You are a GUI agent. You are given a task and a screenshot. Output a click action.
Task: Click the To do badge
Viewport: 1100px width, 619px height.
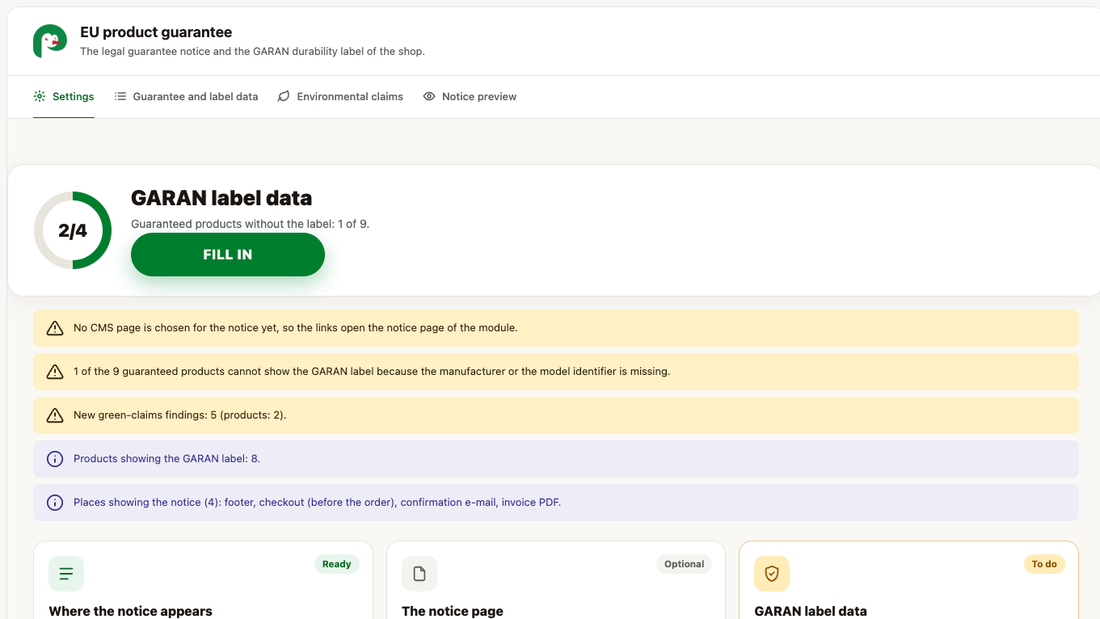tap(1044, 564)
